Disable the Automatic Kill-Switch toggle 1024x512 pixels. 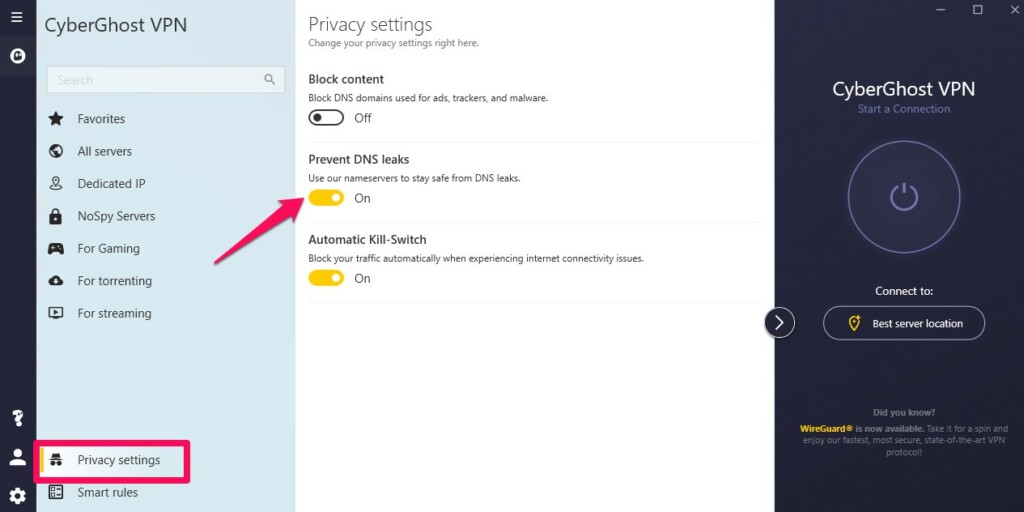[x=326, y=278]
